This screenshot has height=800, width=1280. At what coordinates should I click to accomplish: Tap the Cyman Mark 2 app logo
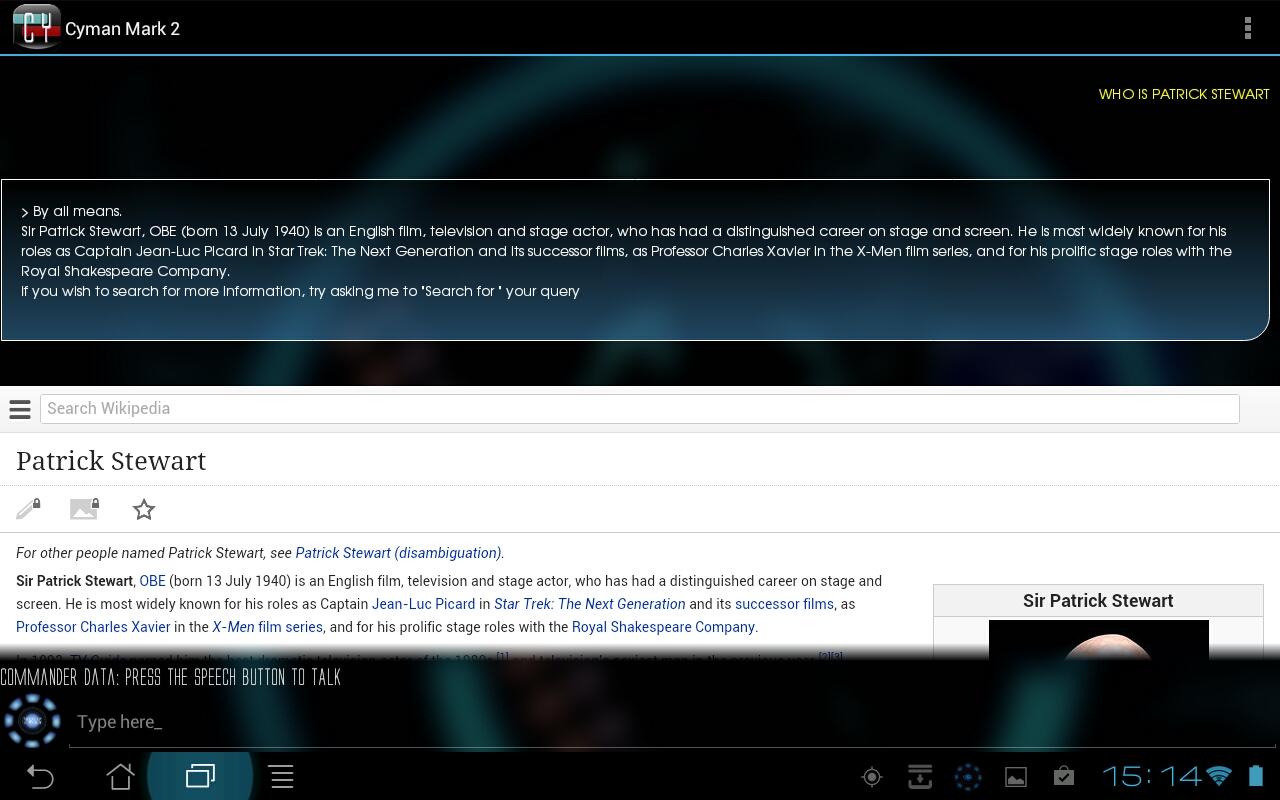coord(36,28)
